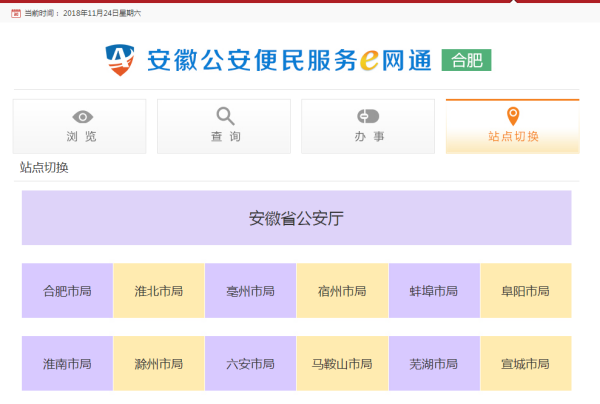Choose the 六安市局 tile

(x=251, y=363)
